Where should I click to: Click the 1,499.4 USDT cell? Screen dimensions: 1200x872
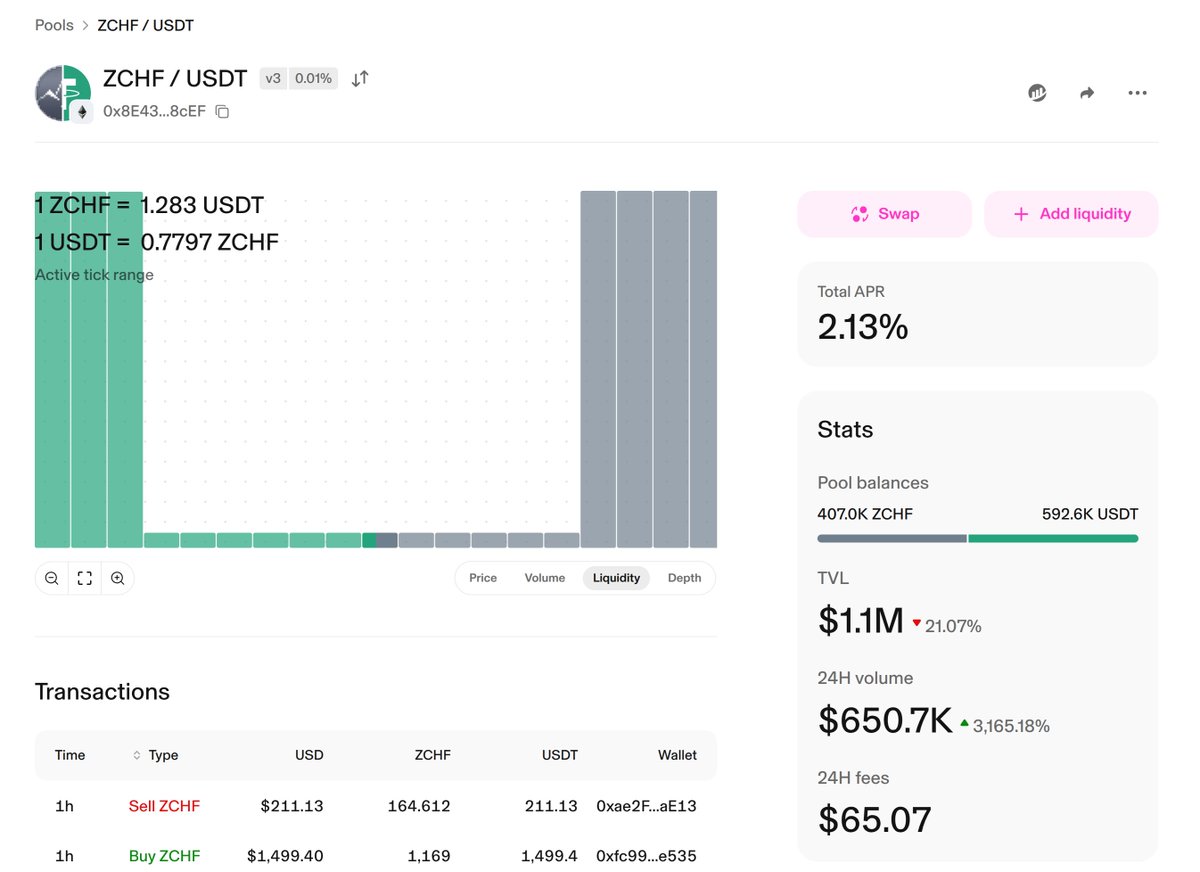tap(548, 856)
